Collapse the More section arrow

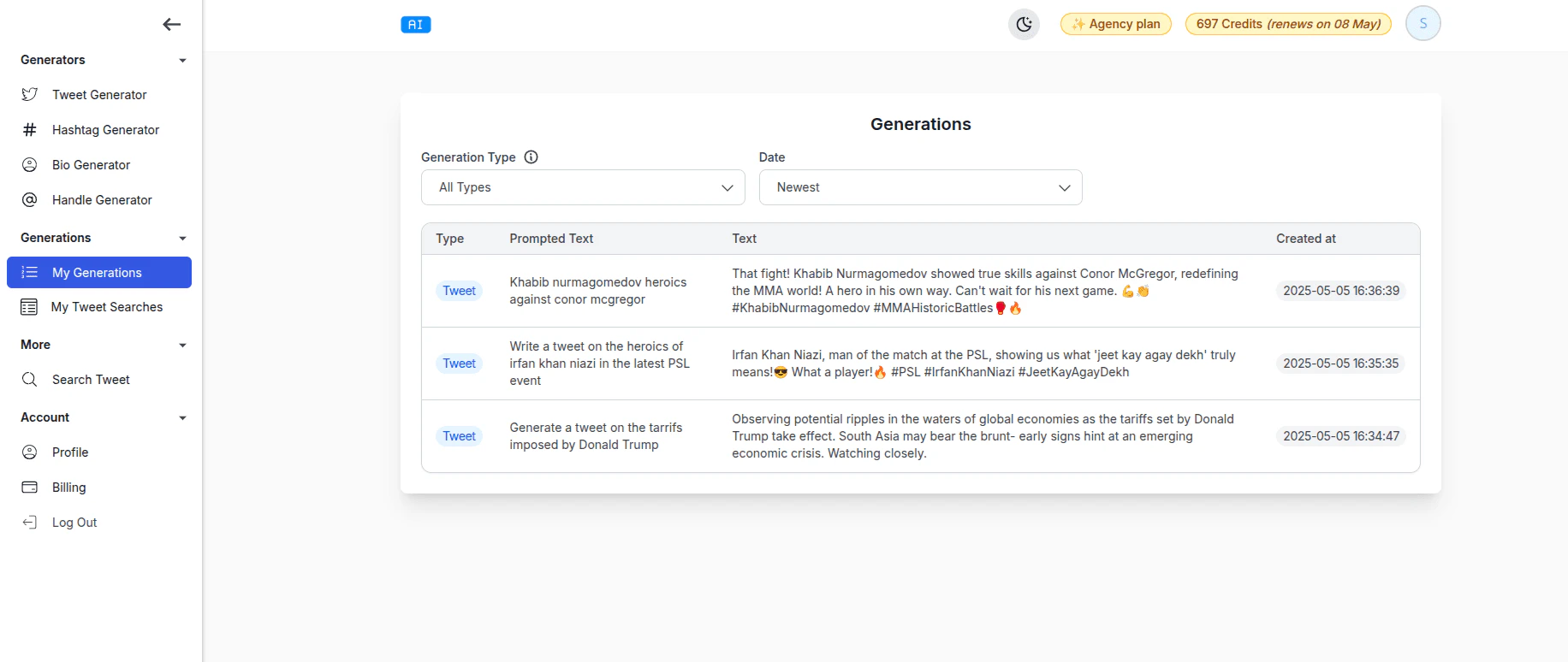pyautogui.click(x=182, y=346)
